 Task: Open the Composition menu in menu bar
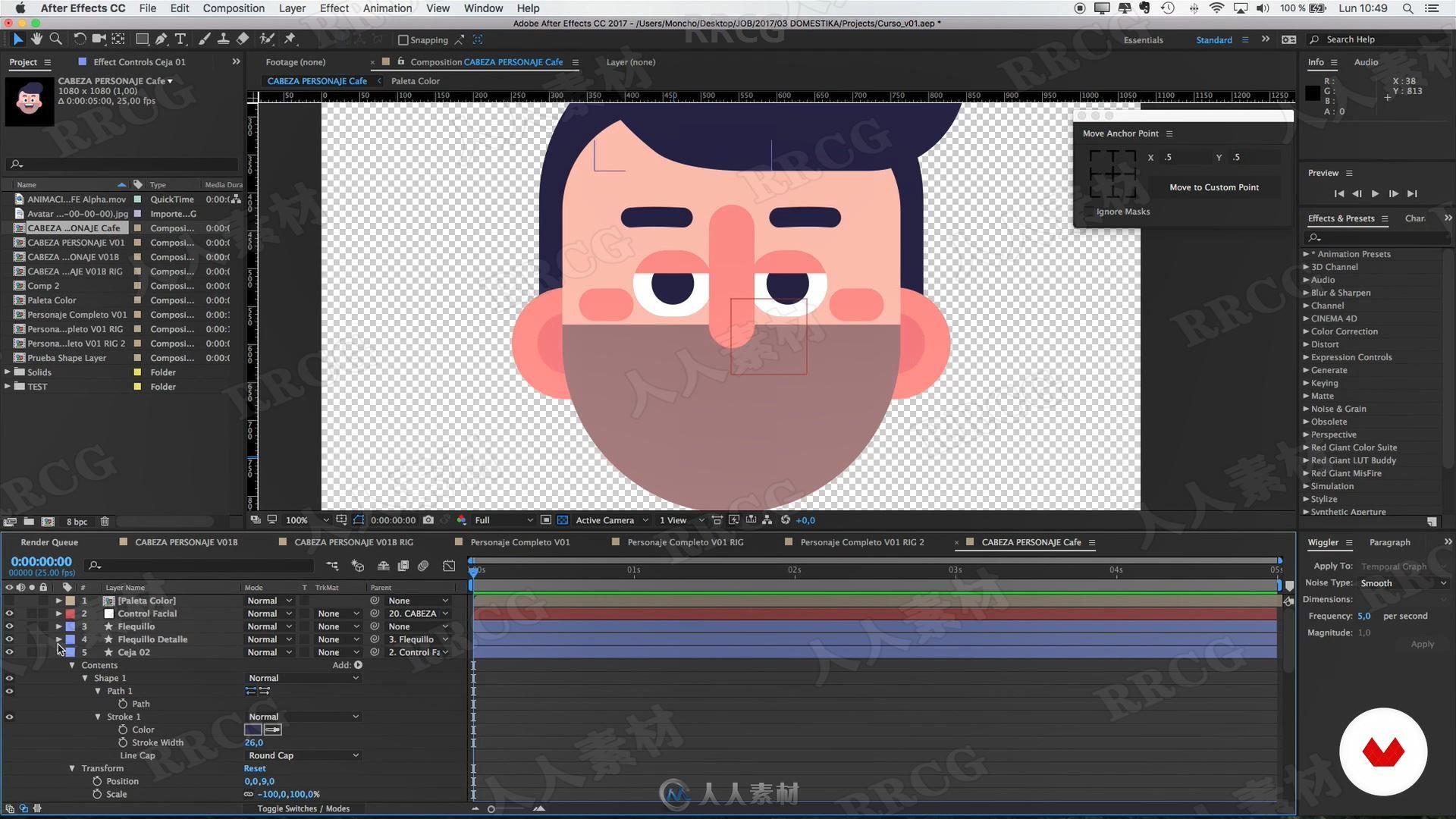[x=233, y=8]
